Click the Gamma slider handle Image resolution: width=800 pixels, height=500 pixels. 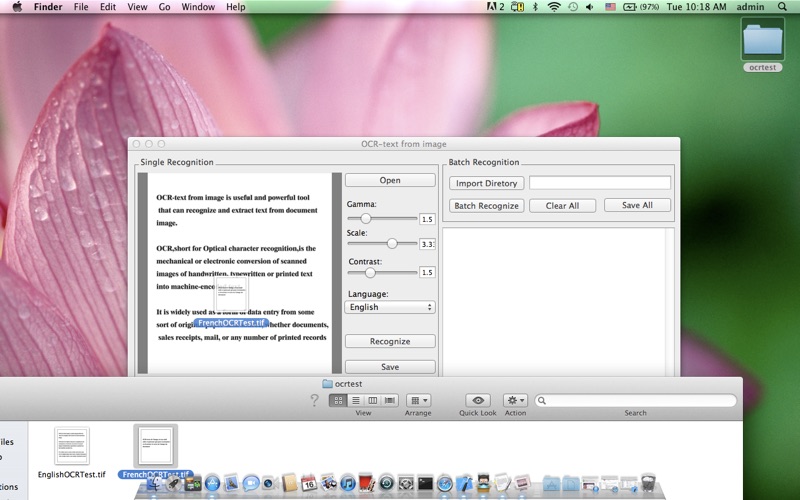pos(365,218)
